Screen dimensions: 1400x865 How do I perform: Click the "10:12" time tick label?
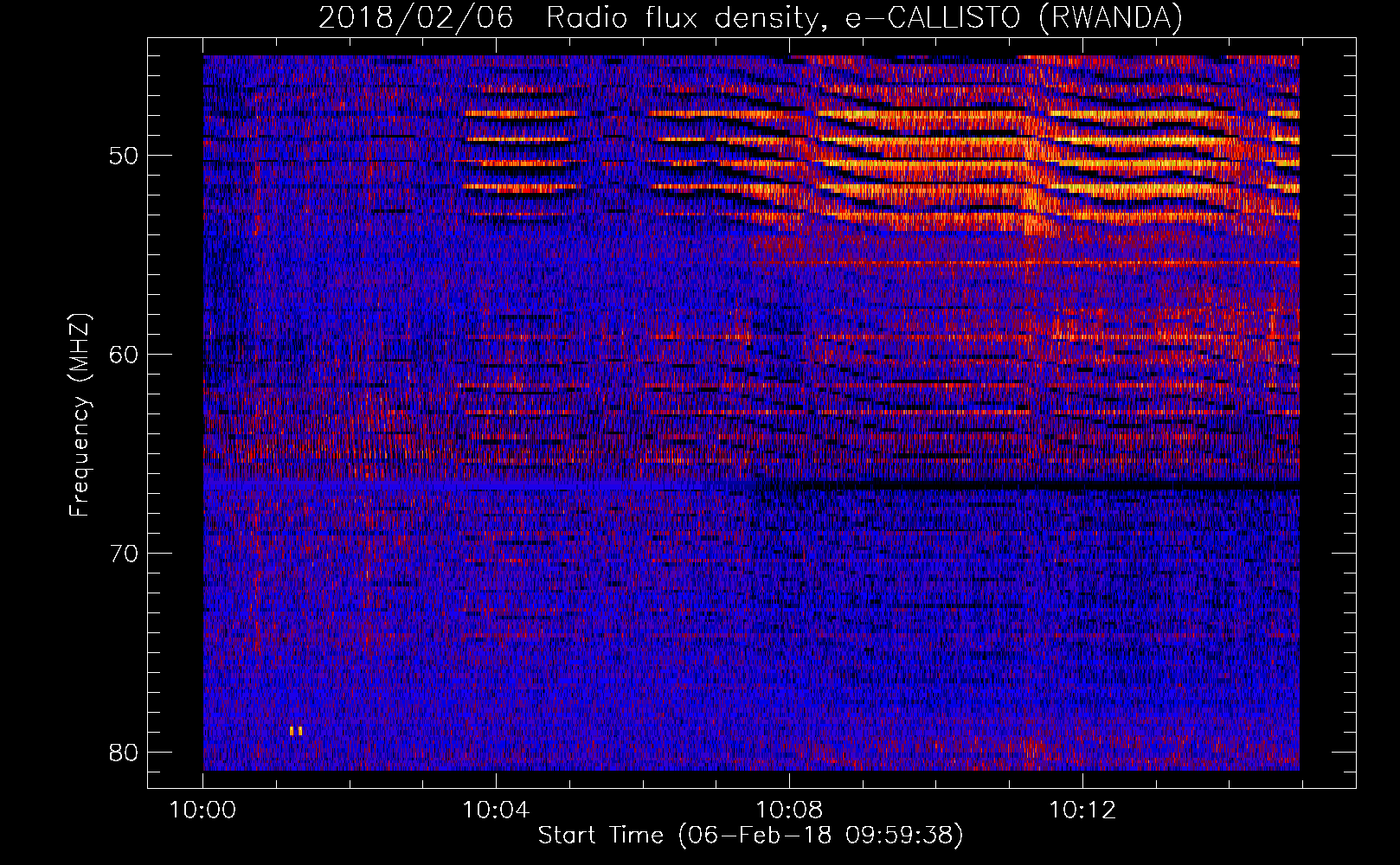point(1082,811)
